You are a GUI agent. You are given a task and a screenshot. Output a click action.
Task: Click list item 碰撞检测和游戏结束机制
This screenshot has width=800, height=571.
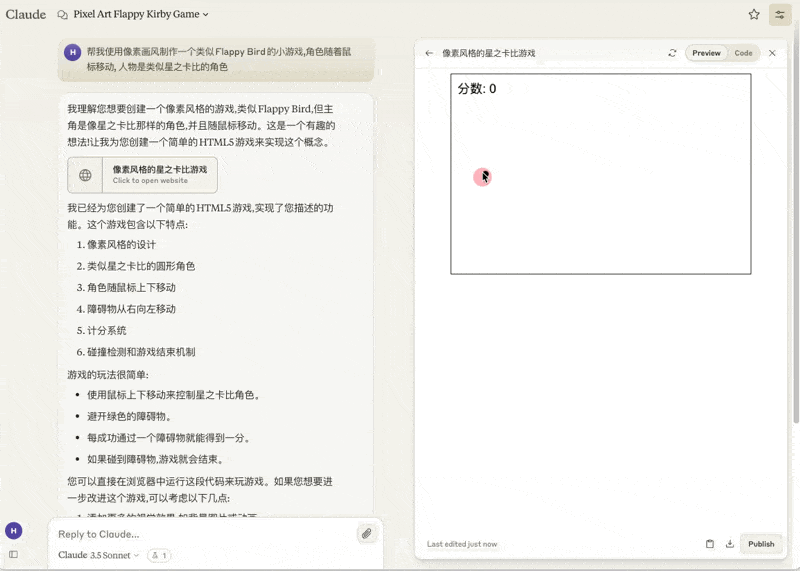click(141, 352)
